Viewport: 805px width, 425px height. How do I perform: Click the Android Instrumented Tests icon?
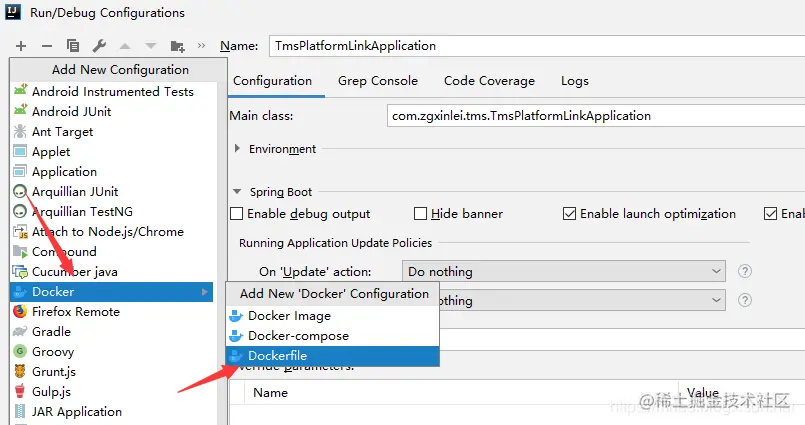click(x=20, y=91)
